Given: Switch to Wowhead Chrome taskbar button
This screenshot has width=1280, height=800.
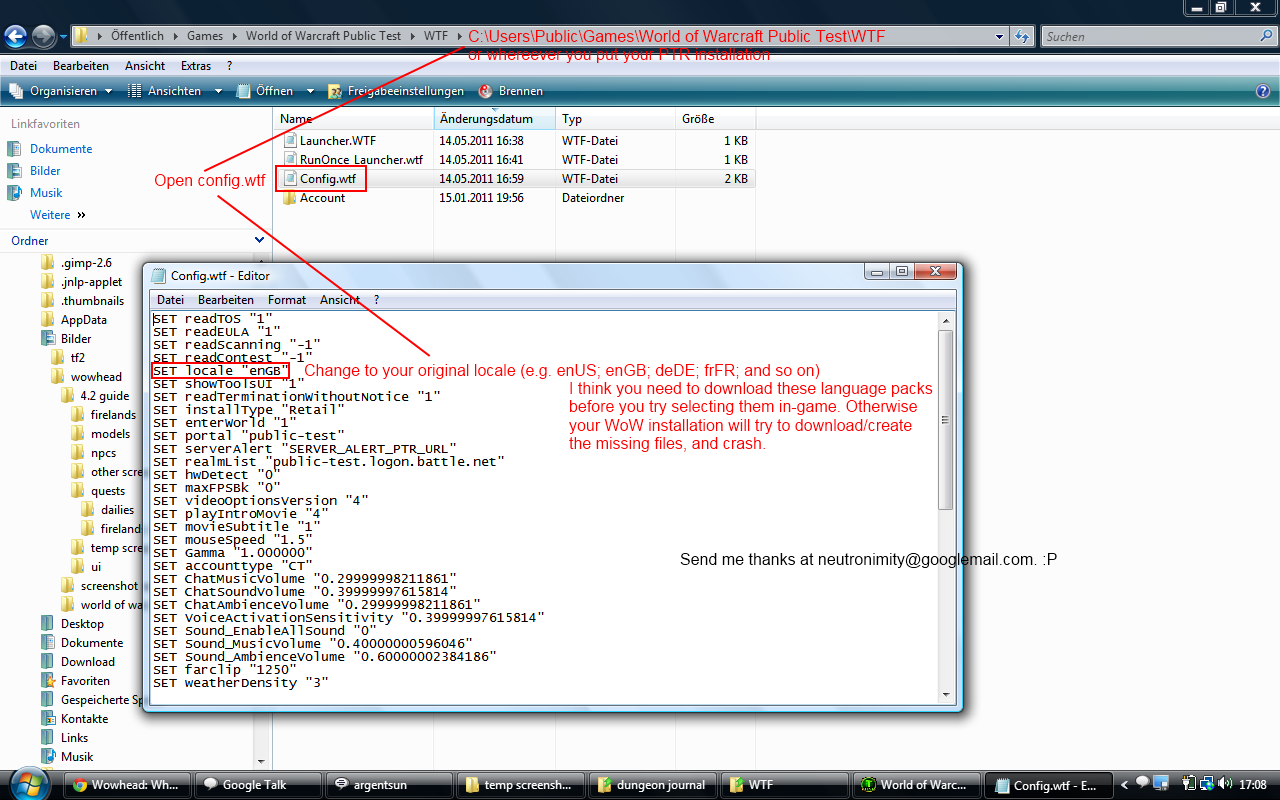Looking at the screenshot, I should [x=126, y=785].
